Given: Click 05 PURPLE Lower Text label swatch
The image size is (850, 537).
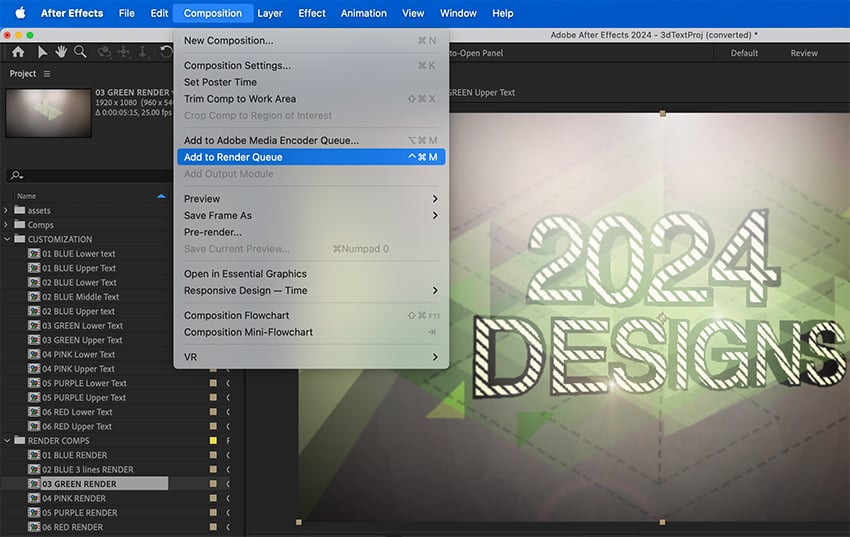Looking at the screenshot, I should click(213, 383).
